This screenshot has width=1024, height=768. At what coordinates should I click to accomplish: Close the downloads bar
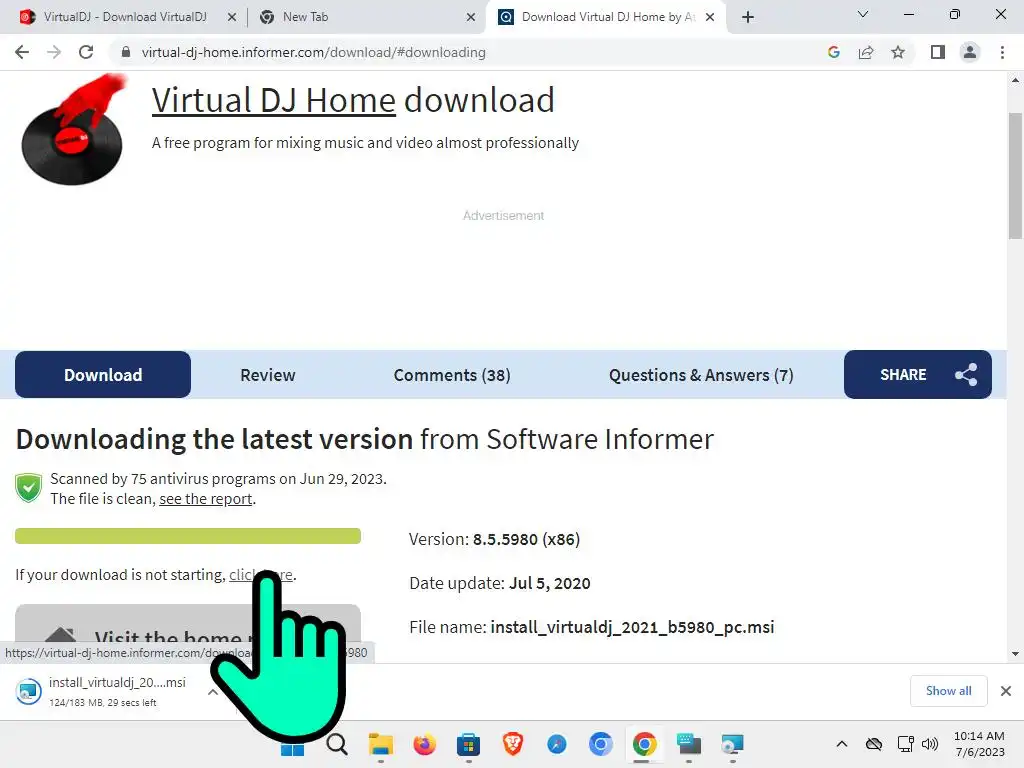tap(1006, 691)
